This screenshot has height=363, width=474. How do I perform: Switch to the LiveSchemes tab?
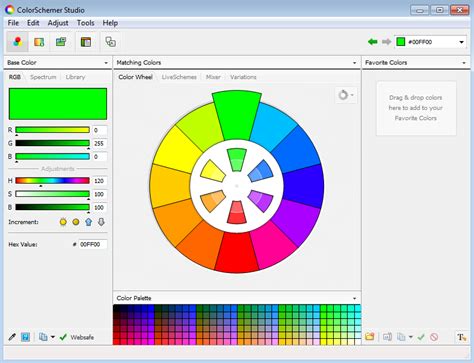pyautogui.click(x=179, y=77)
